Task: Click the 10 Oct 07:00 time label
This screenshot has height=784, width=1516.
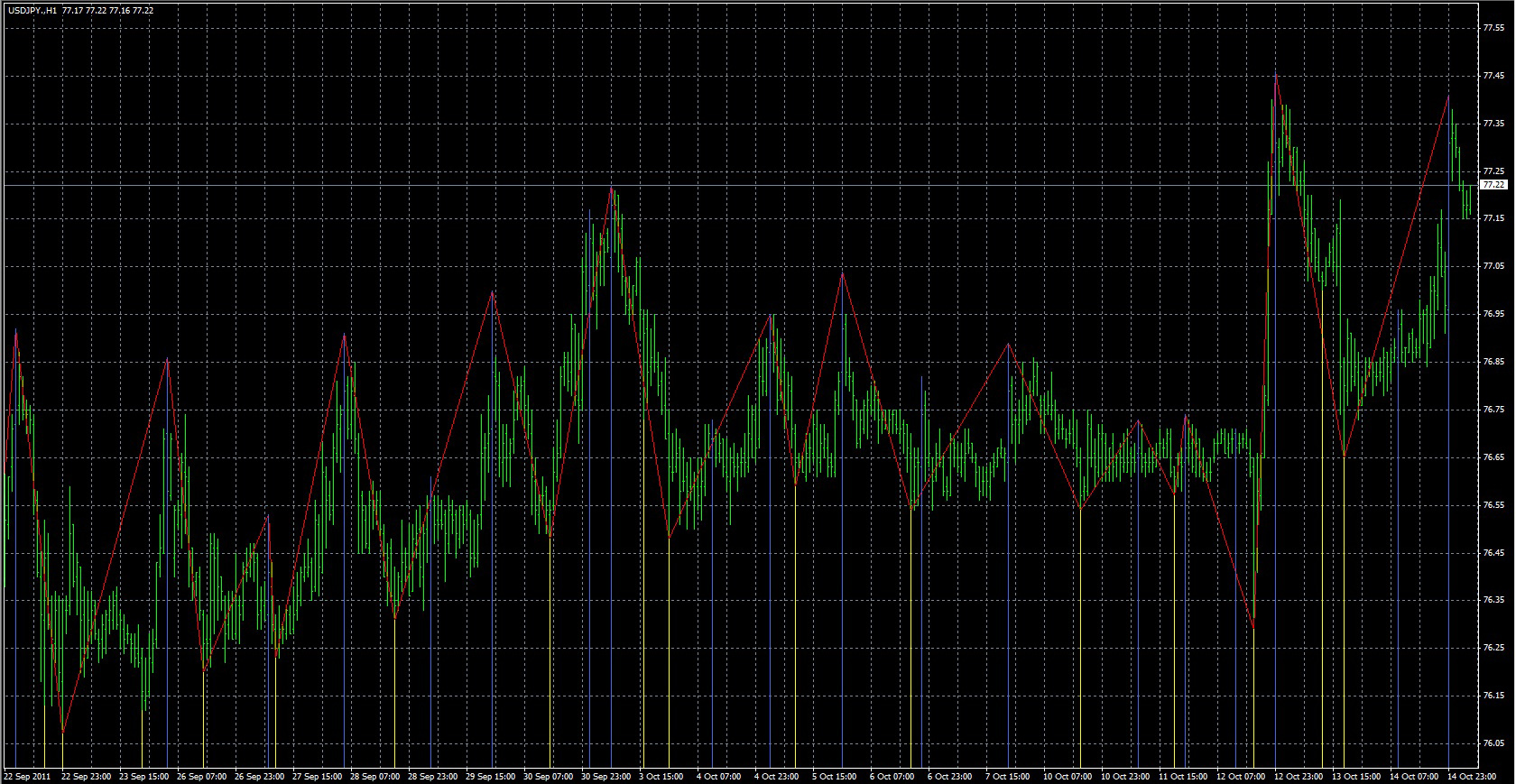Action: [1067, 776]
